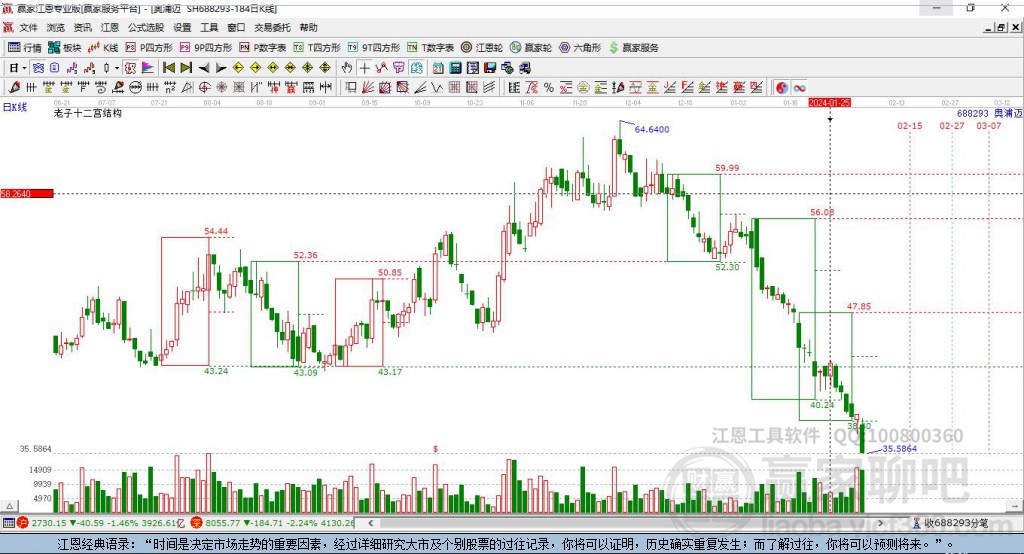The width and height of the screenshot is (1024, 554).
Task: Restore the inner chart window
Action: [1000, 27]
